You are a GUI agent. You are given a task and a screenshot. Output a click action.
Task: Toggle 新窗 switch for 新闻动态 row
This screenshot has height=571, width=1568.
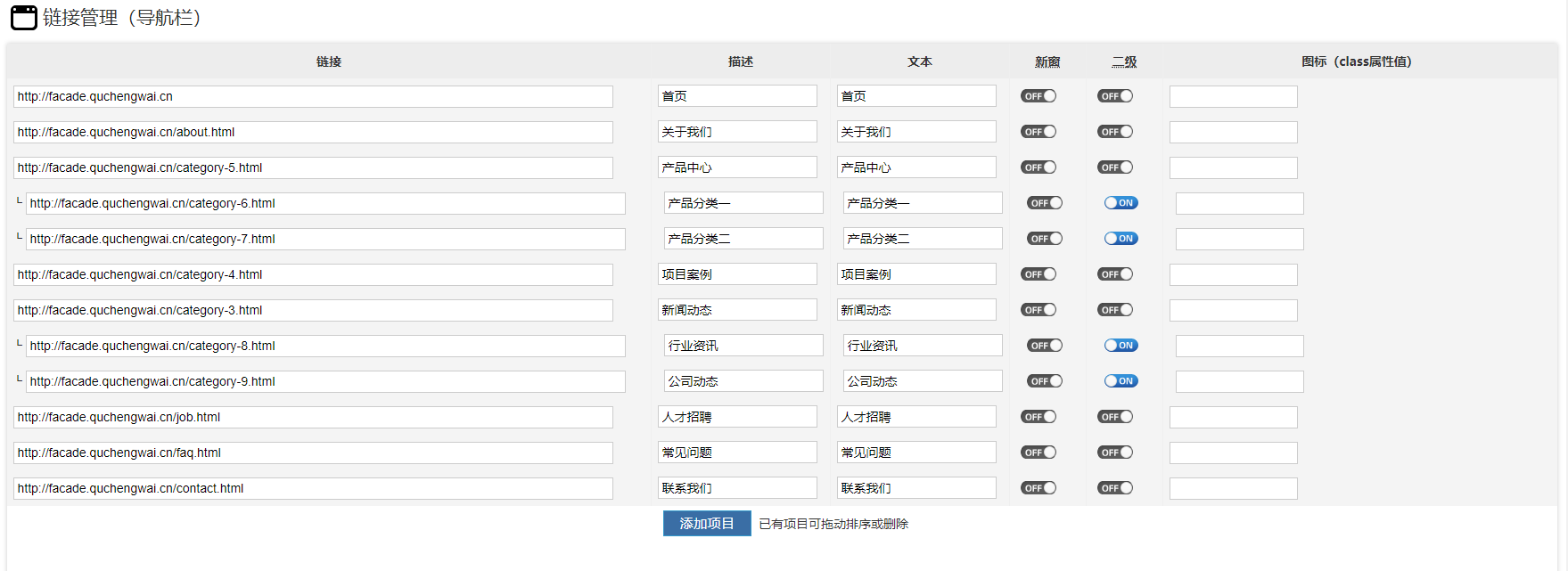pos(1038,310)
